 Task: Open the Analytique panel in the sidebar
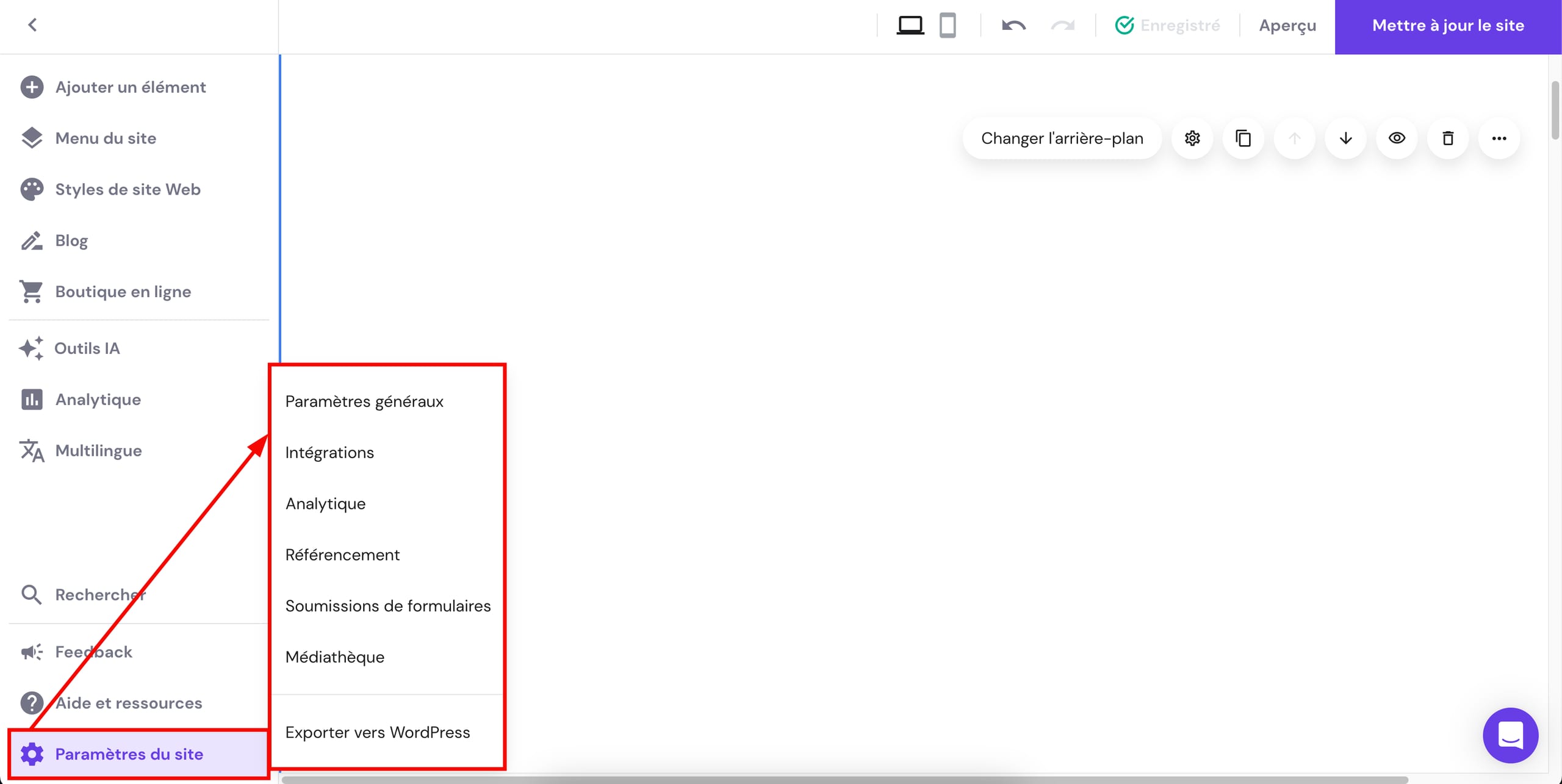tap(98, 399)
